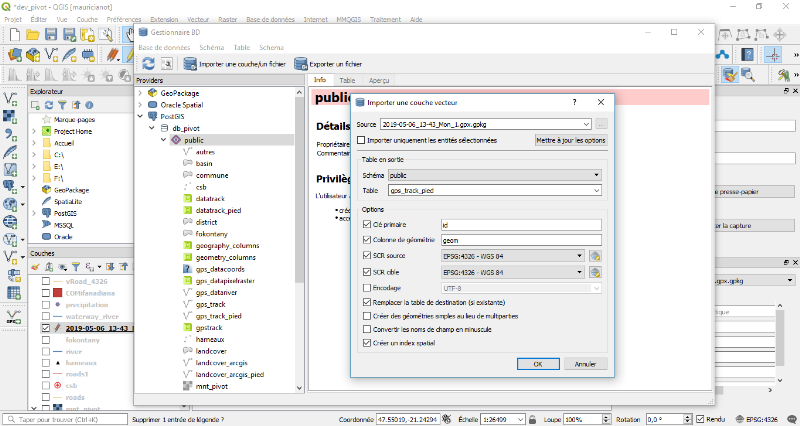Viewport: 800px width, 426px height.
Task: Enable the Encodage checkbox
Action: [366, 288]
